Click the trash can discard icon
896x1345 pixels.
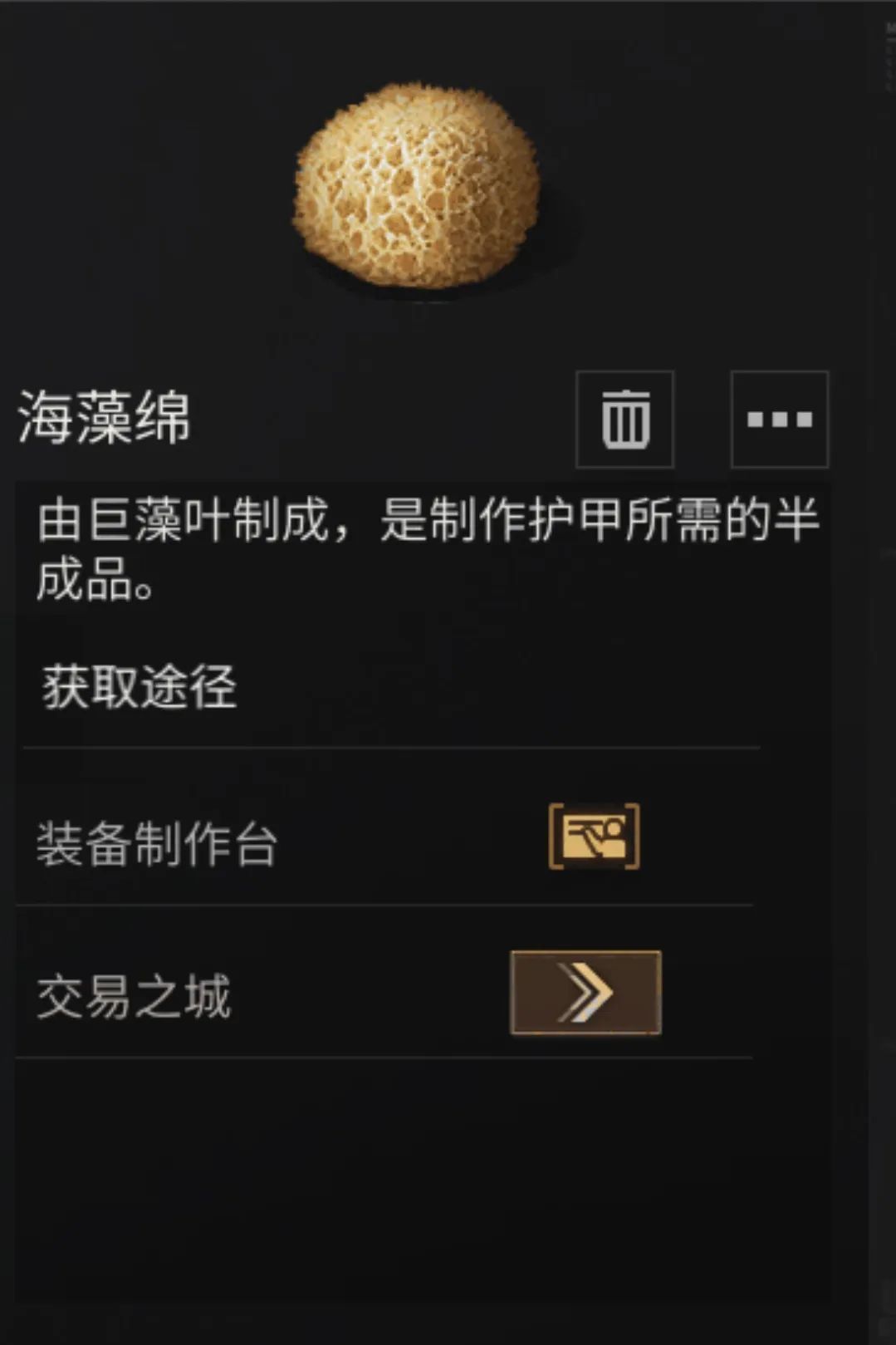(x=624, y=420)
